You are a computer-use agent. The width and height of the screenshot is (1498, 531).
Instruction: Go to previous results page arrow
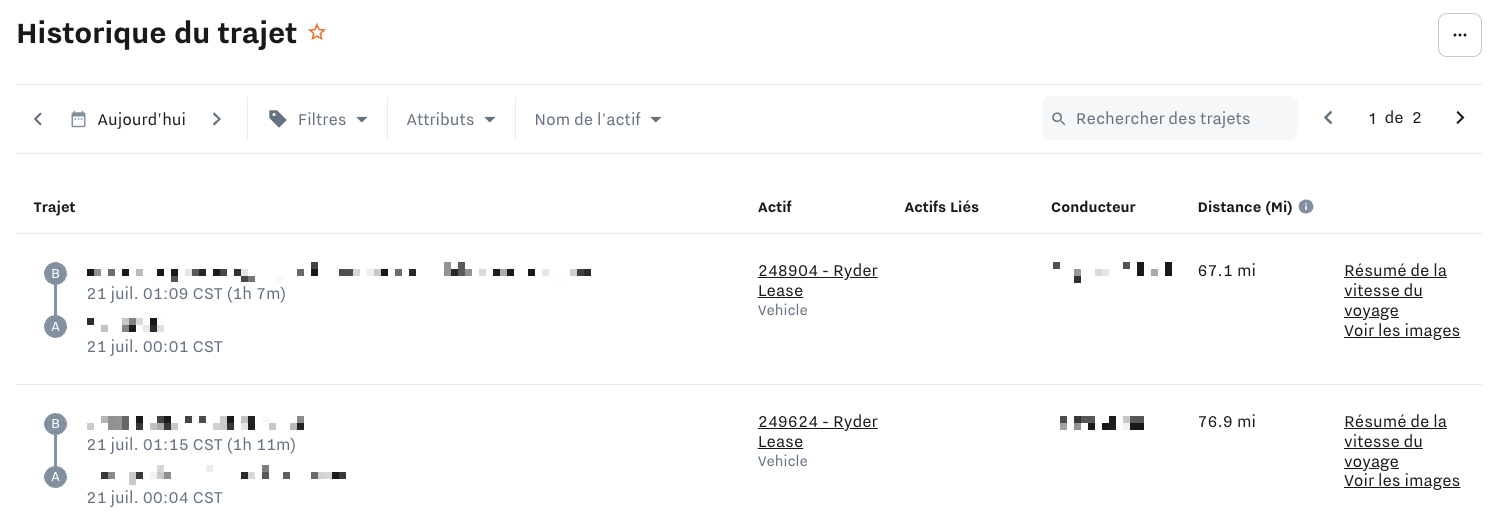point(1328,118)
